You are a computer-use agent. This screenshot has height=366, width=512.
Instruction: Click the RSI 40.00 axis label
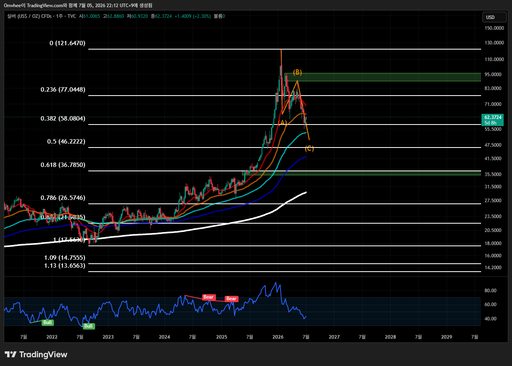(490, 319)
